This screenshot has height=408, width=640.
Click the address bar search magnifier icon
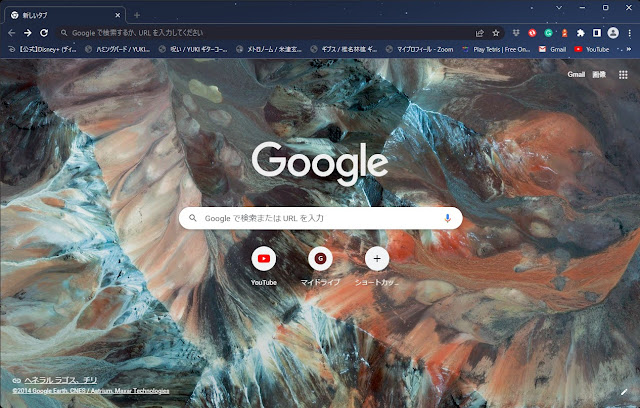click(x=64, y=33)
